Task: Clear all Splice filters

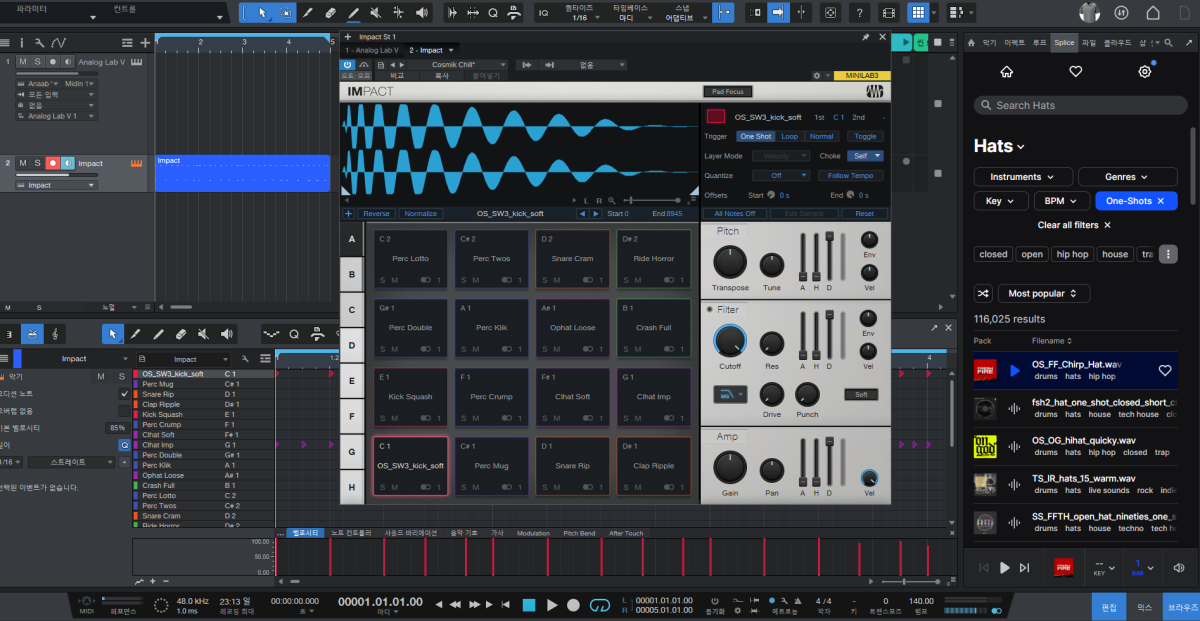Action: (x=1075, y=226)
